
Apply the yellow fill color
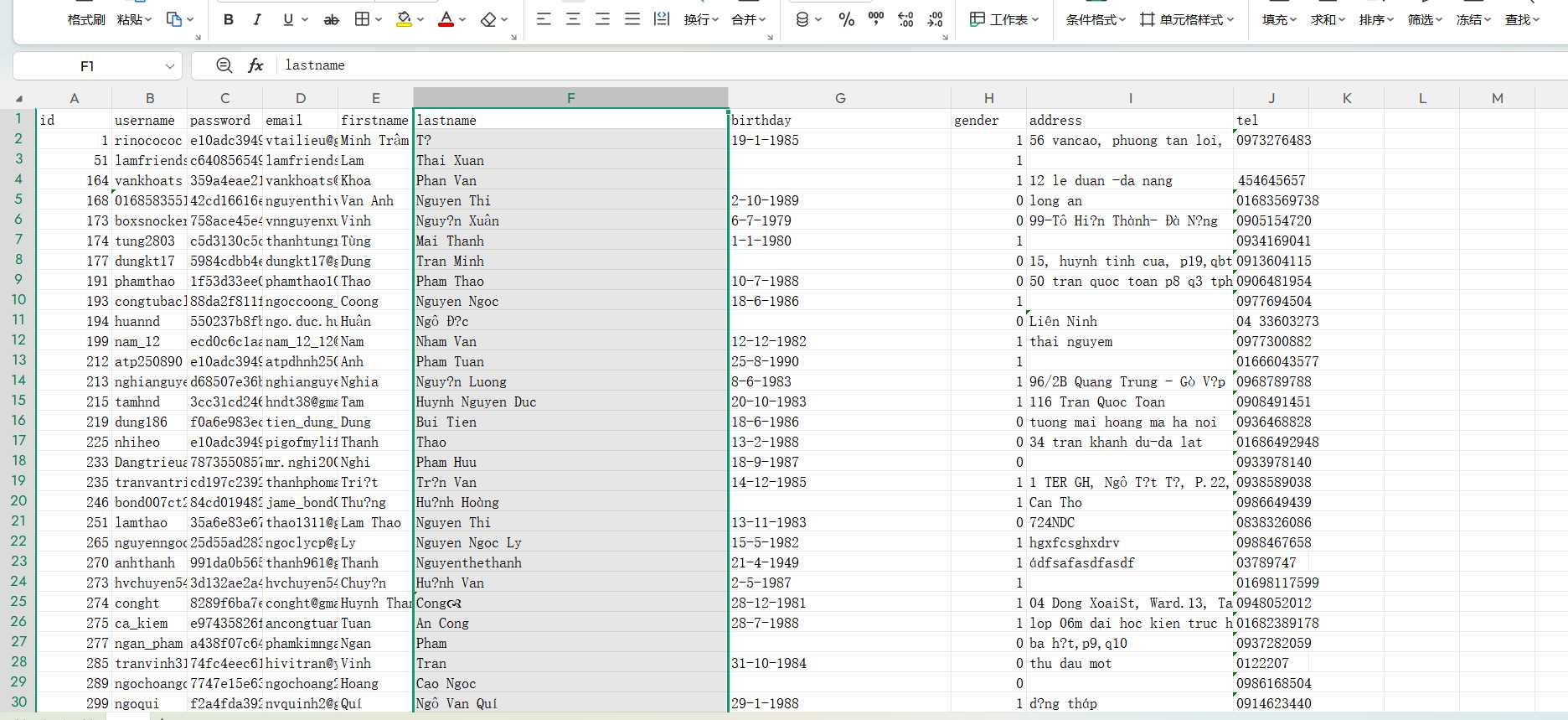(404, 19)
